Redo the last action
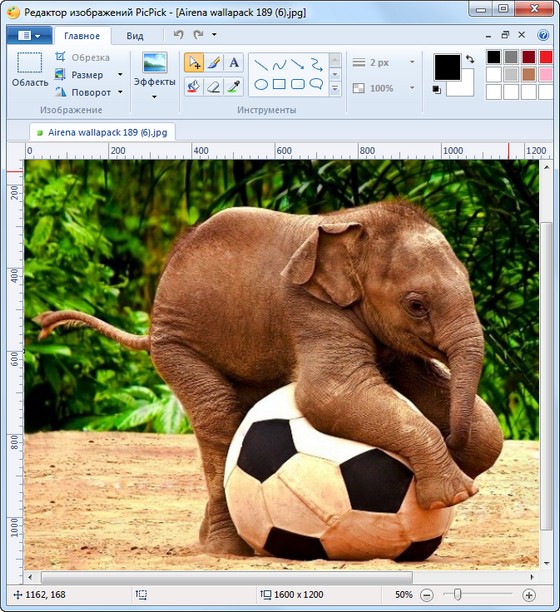The image size is (560, 612). coord(198,35)
